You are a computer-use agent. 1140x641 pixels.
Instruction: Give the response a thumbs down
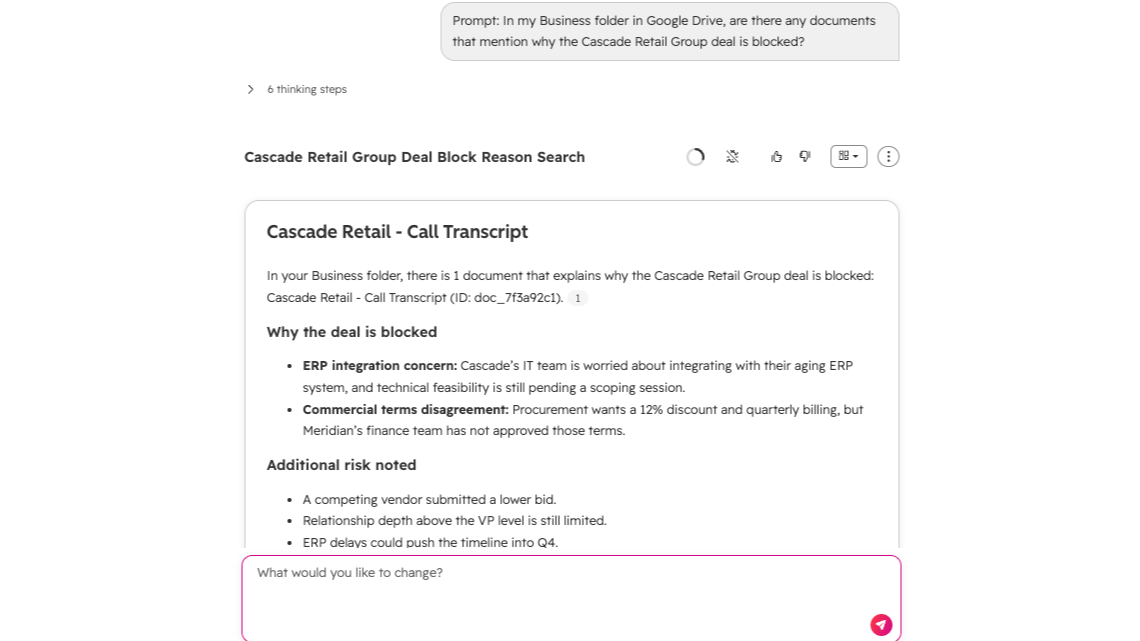pos(805,156)
